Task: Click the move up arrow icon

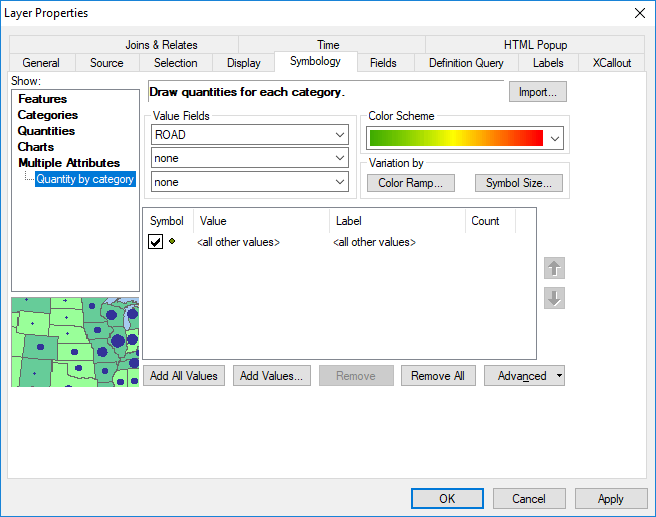Action: (555, 268)
